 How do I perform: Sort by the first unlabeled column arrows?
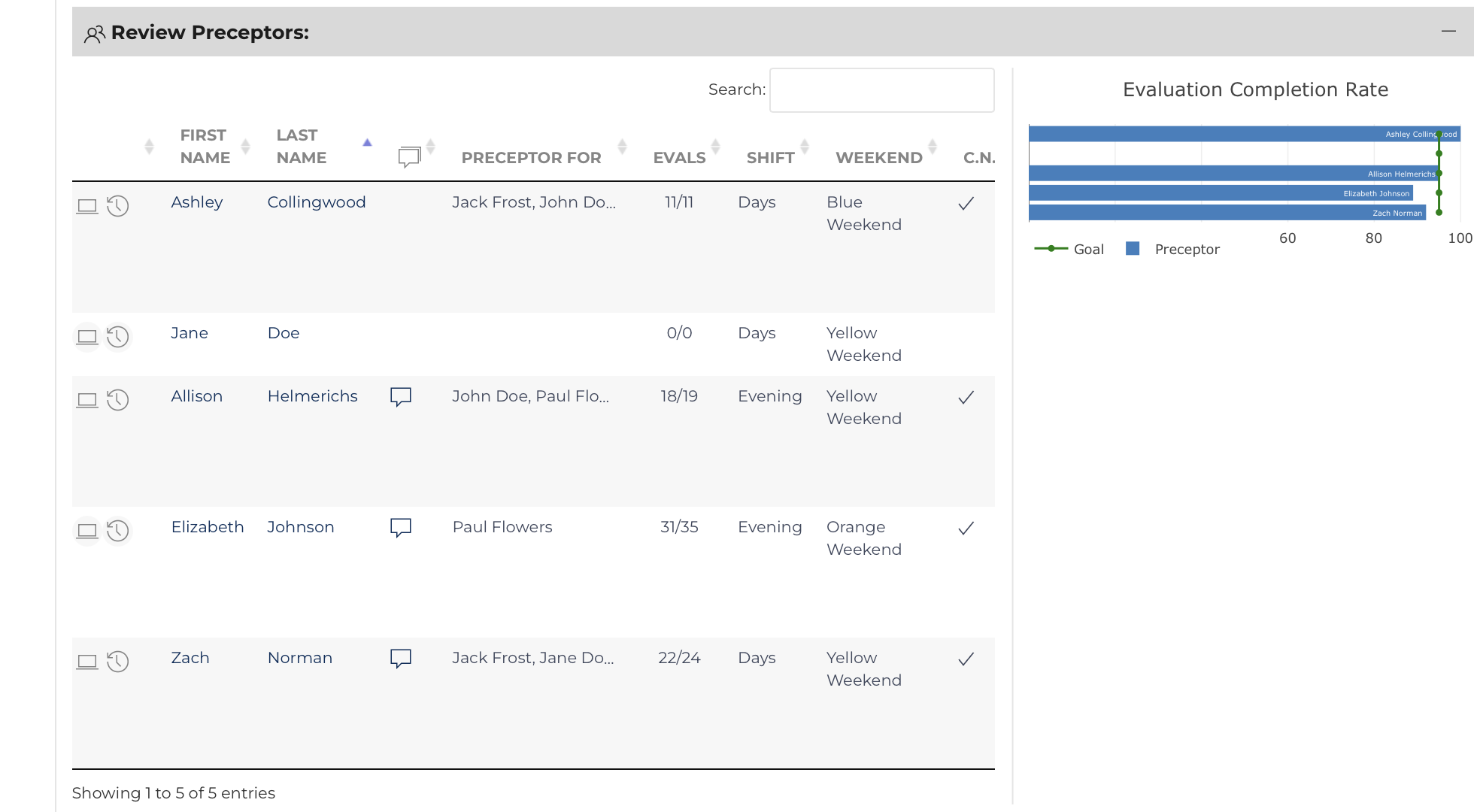click(149, 147)
